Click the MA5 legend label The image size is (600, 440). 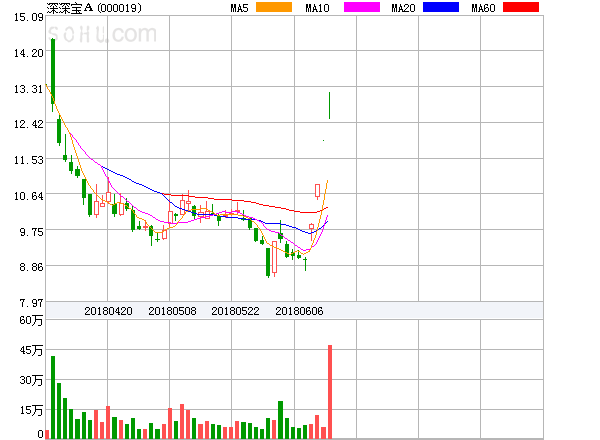(239, 8)
